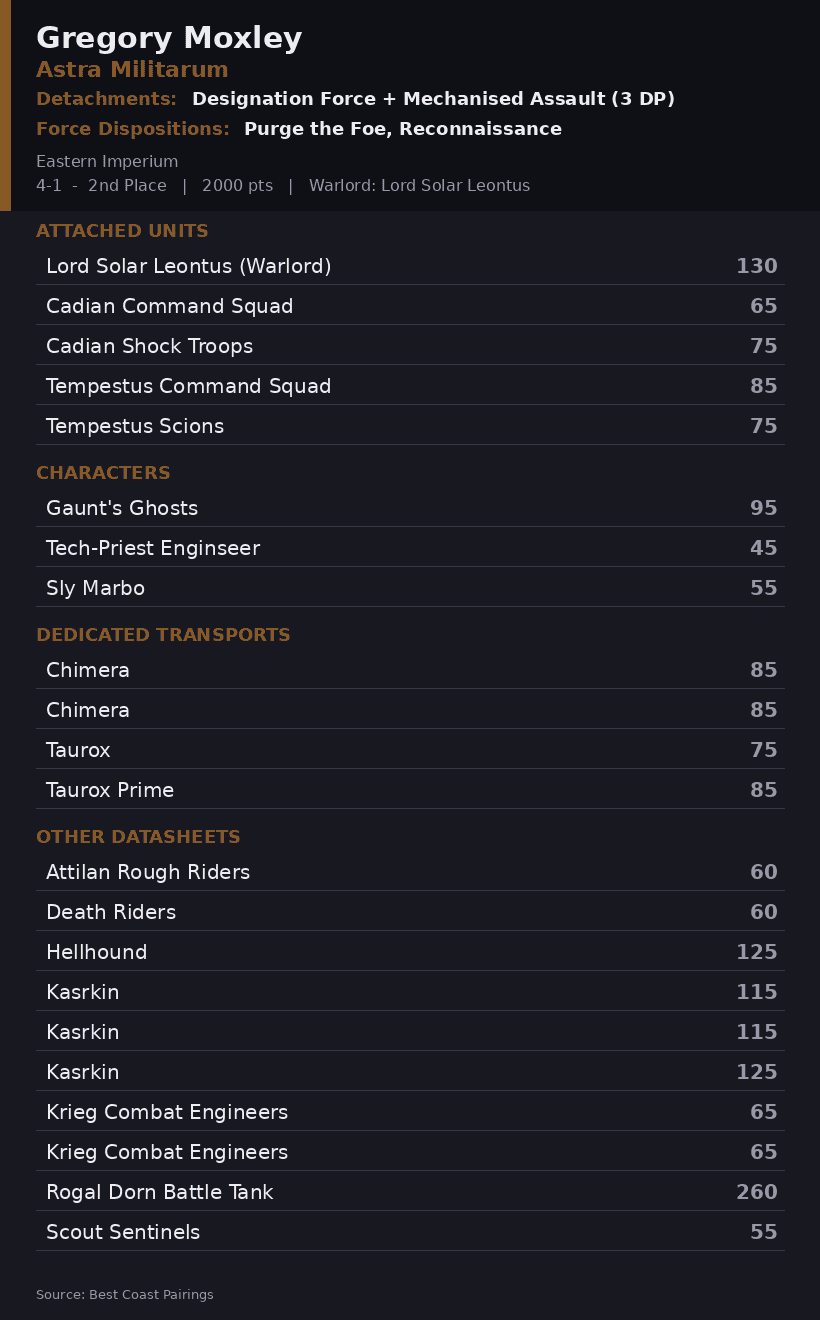820x1320 pixels.
Task: Click the Source: Best Coast Pairings text
Action: pyautogui.click(x=125, y=1294)
